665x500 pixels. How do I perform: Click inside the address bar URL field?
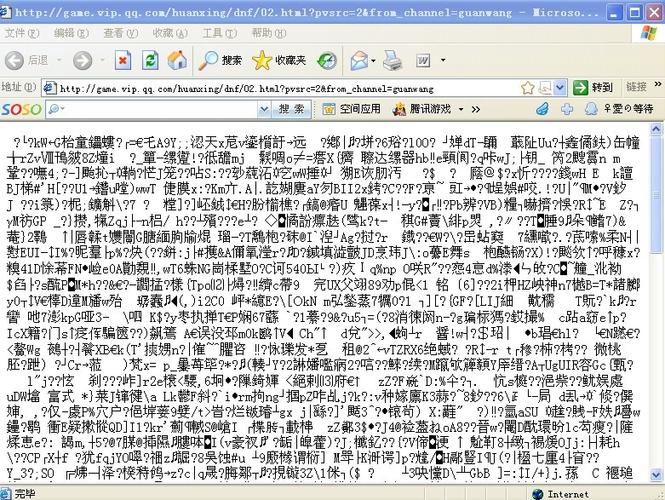point(300,87)
